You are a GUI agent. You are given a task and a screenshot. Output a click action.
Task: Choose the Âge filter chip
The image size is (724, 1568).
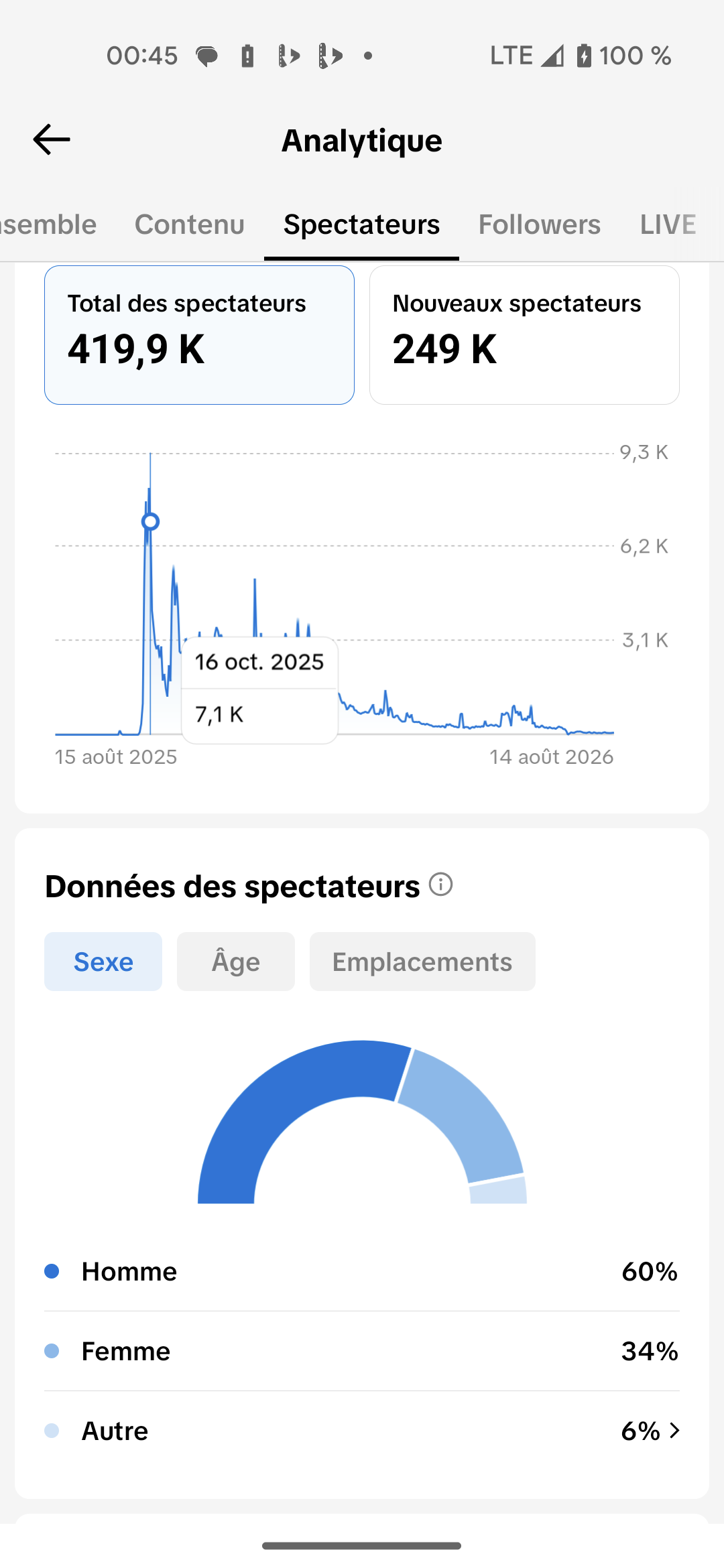pos(236,962)
